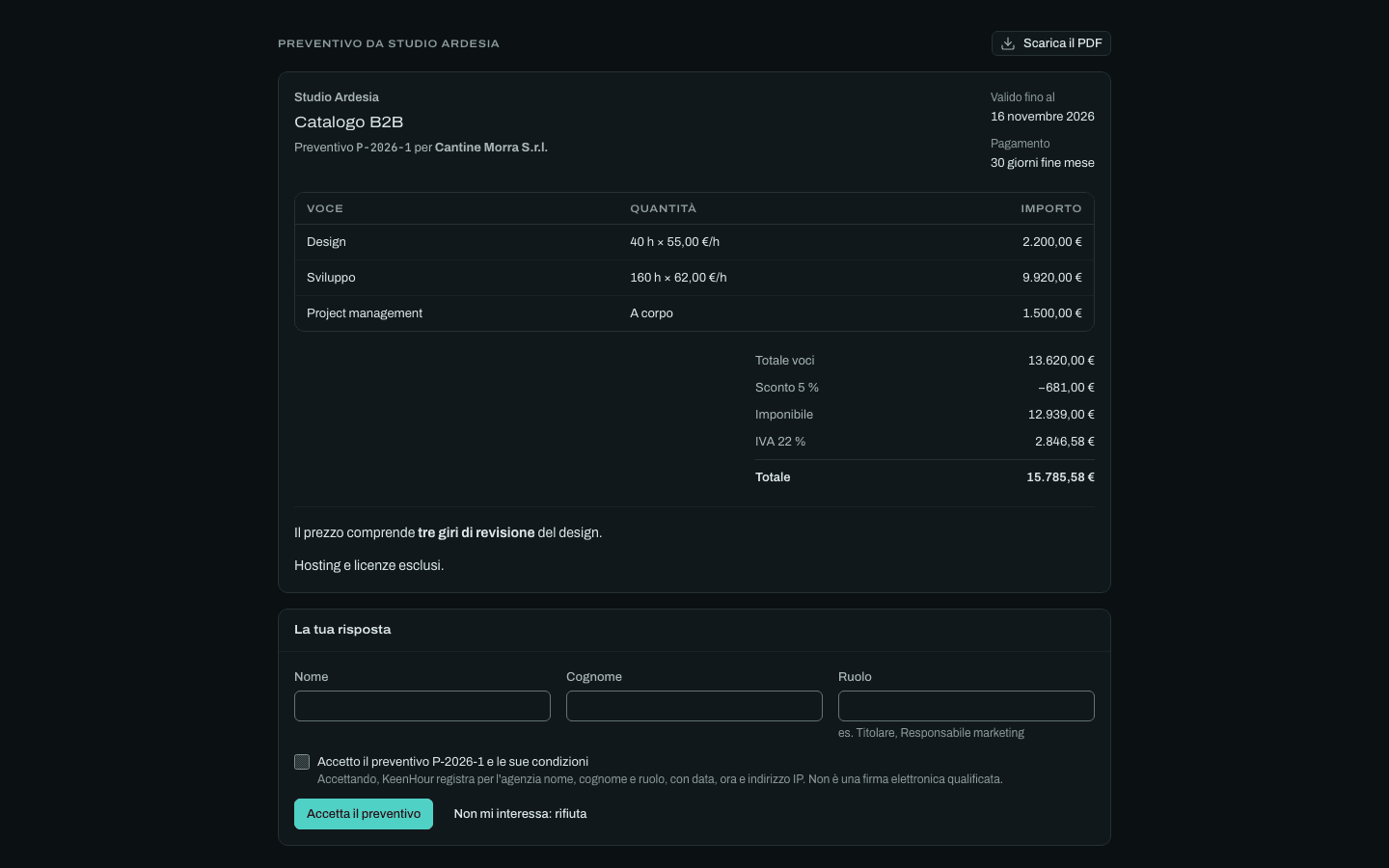Select the Project management row name
This screenshot has width=1389, height=868.
coord(365,313)
